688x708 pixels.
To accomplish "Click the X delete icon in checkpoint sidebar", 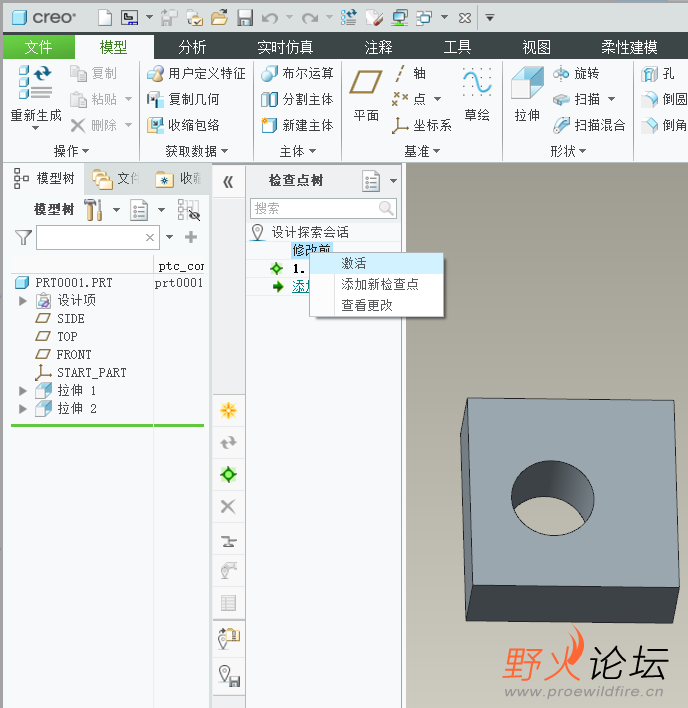I will (x=228, y=507).
